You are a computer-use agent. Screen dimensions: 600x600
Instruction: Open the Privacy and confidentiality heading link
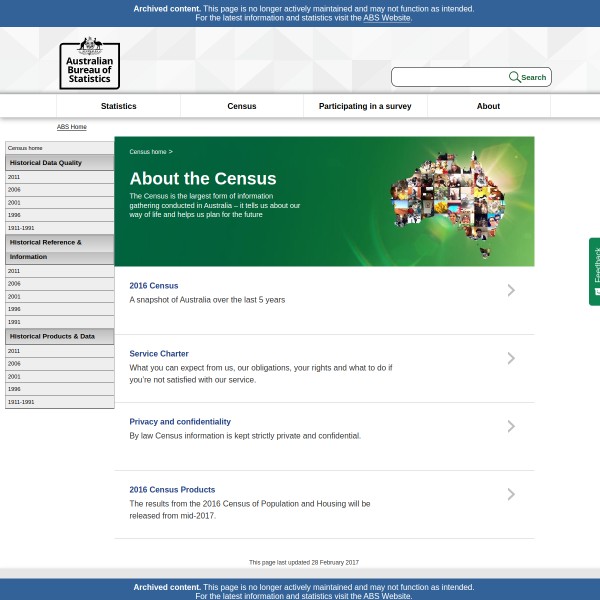[180, 422]
